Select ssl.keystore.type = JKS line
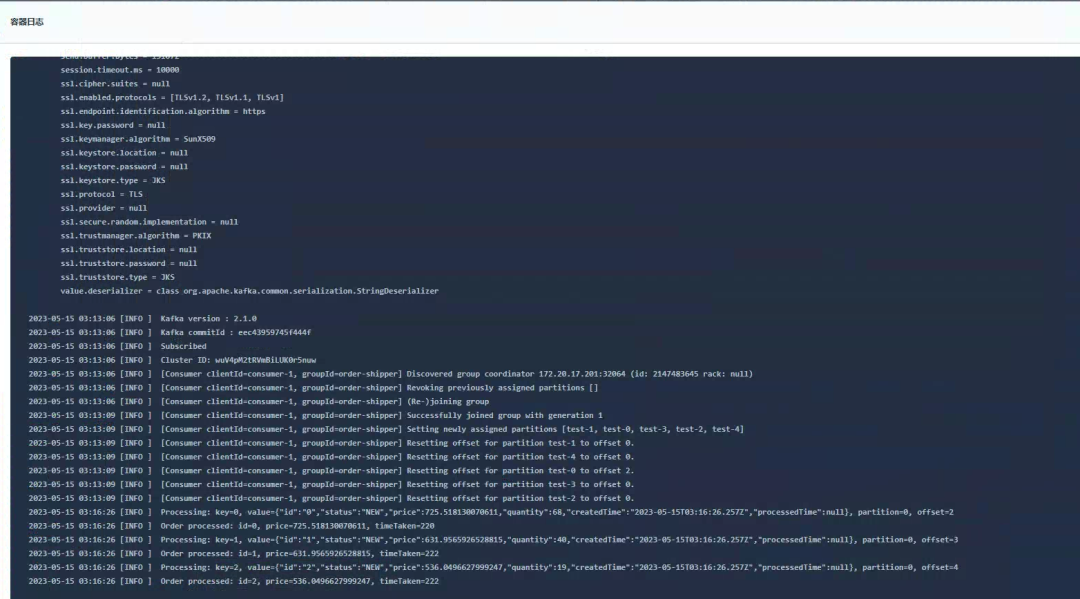Screen dimensions: 1080x599 tap(113, 180)
